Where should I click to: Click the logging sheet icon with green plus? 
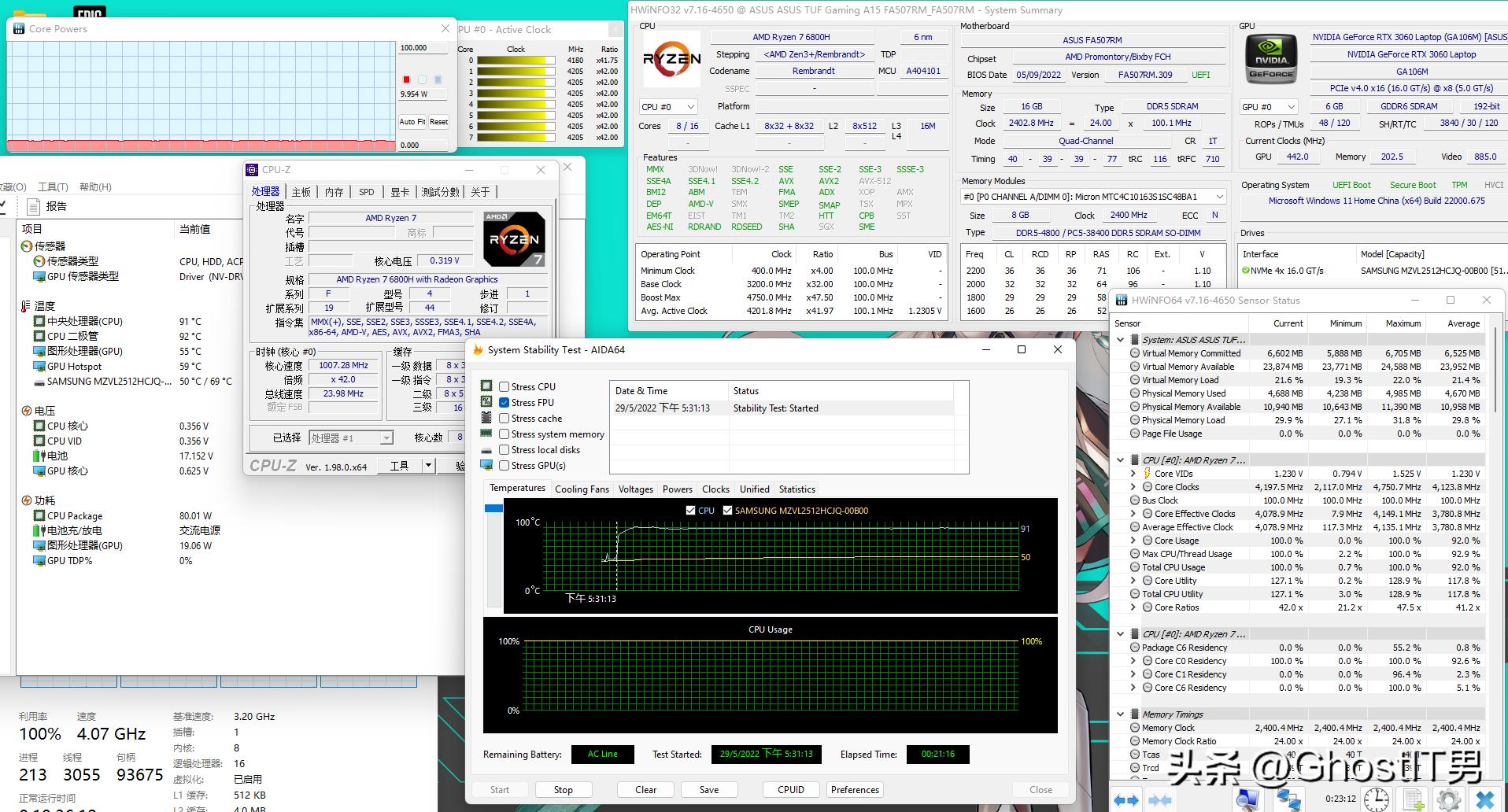[1414, 799]
